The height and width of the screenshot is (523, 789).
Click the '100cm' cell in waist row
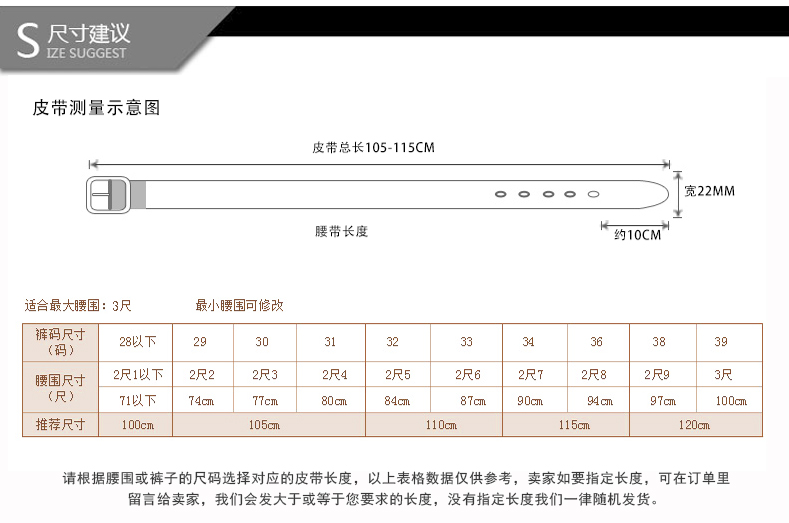(x=731, y=401)
